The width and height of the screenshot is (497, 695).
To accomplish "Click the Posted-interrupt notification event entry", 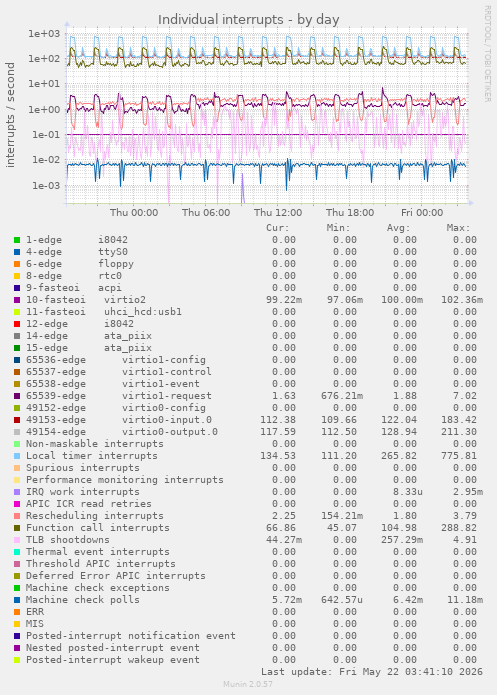I will coord(131,636).
